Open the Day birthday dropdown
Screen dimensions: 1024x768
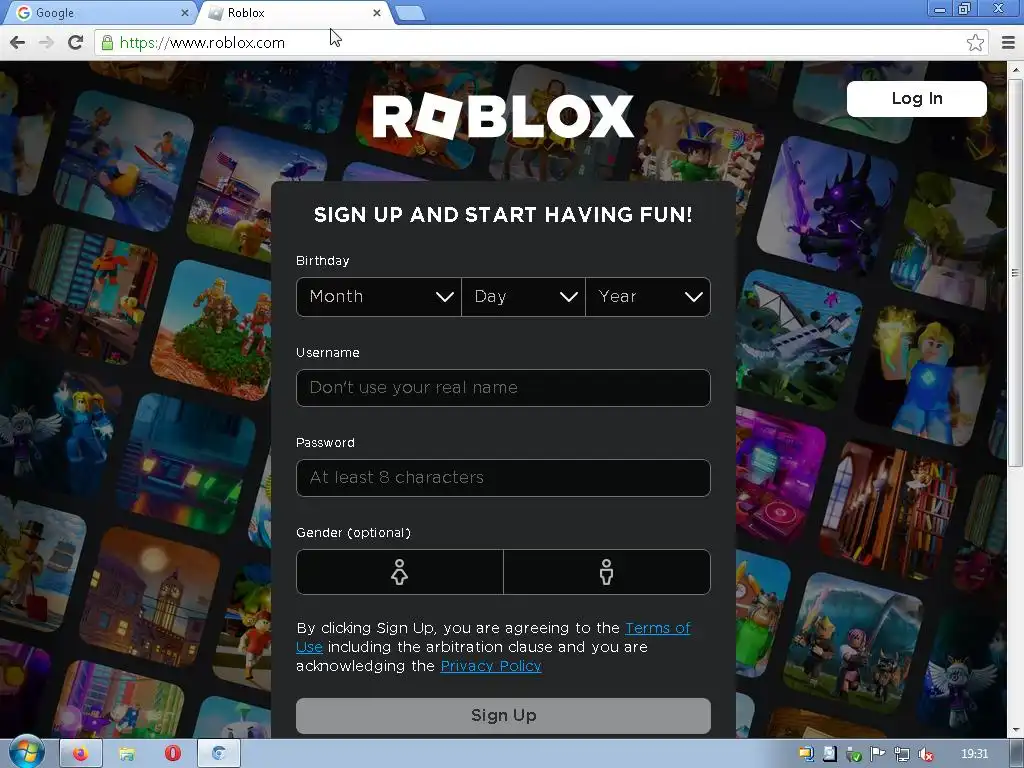[523, 296]
